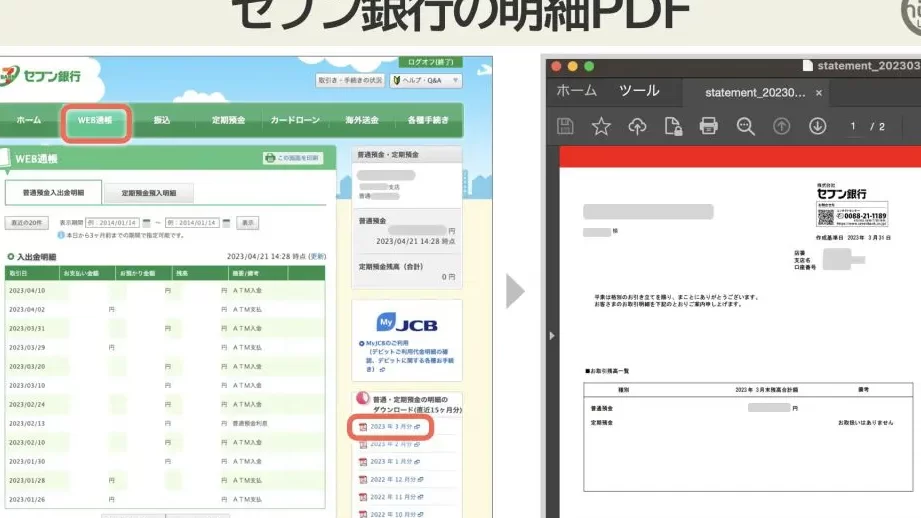Open WEB通帳 in the navigation bar
Image resolution: width=921 pixels, height=518 pixels.
pyautogui.click(x=95, y=120)
